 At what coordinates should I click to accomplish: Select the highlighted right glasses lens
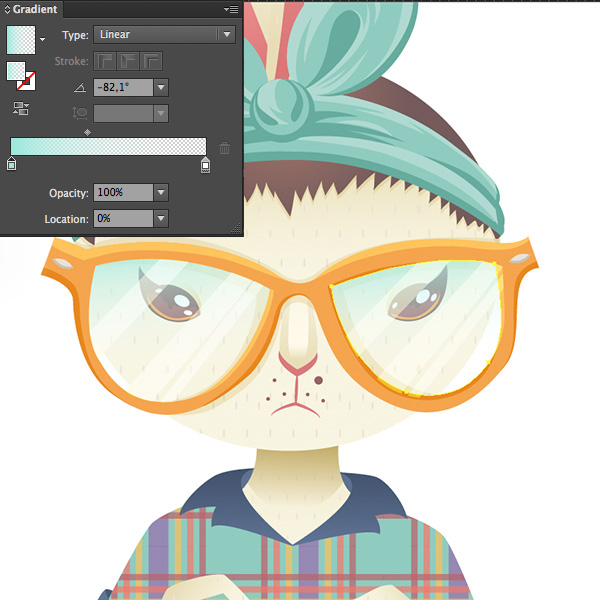pos(417,329)
